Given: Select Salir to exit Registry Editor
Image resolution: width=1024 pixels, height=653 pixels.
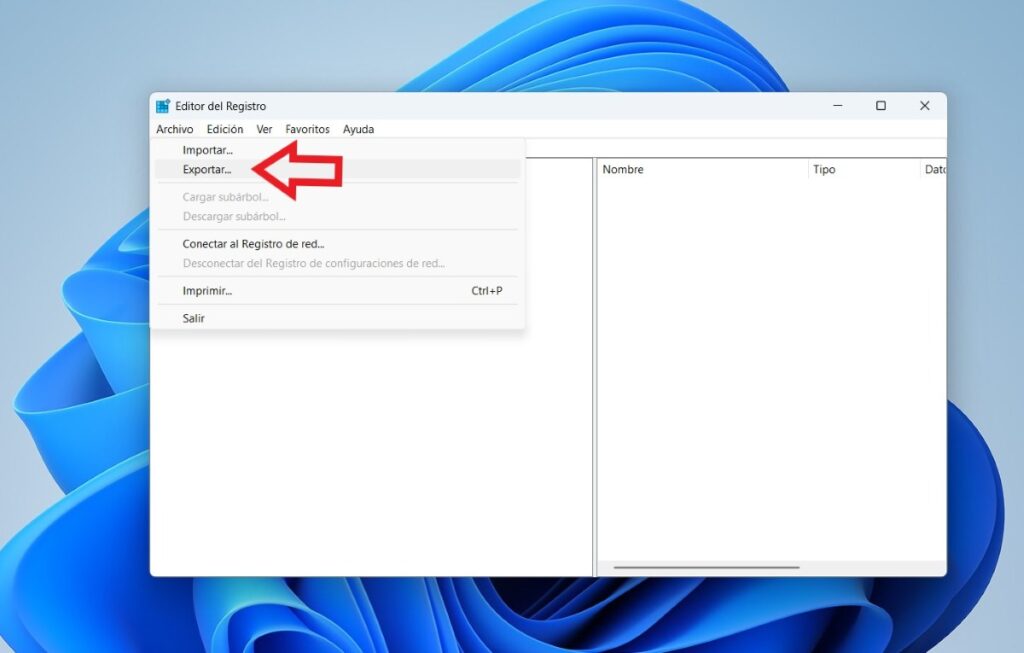Looking at the screenshot, I should (x=193, y=317).
